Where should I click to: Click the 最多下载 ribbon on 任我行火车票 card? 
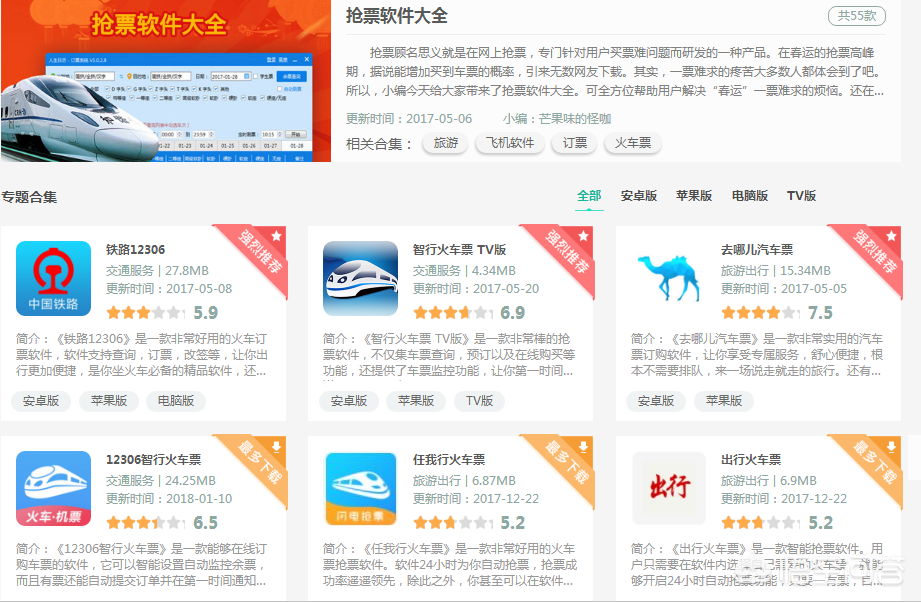[x=566, y=463]
